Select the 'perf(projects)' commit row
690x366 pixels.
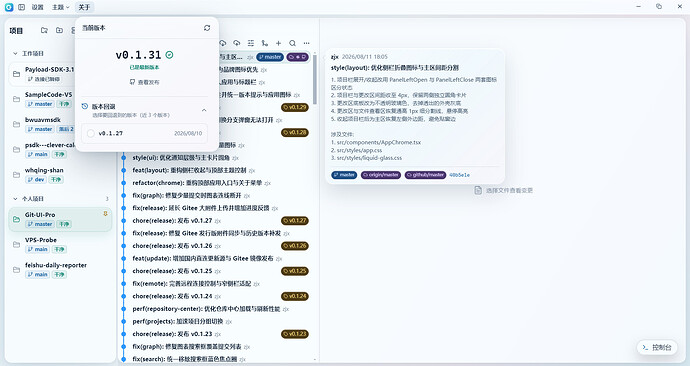(216, 322)
